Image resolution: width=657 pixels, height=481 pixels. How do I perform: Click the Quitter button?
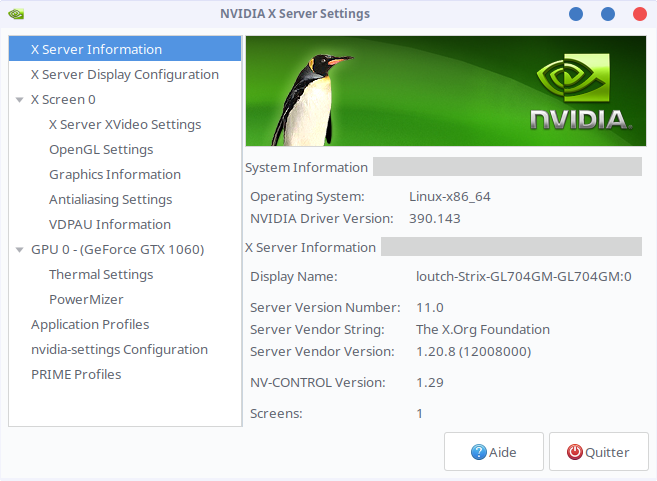pos(599,452)
